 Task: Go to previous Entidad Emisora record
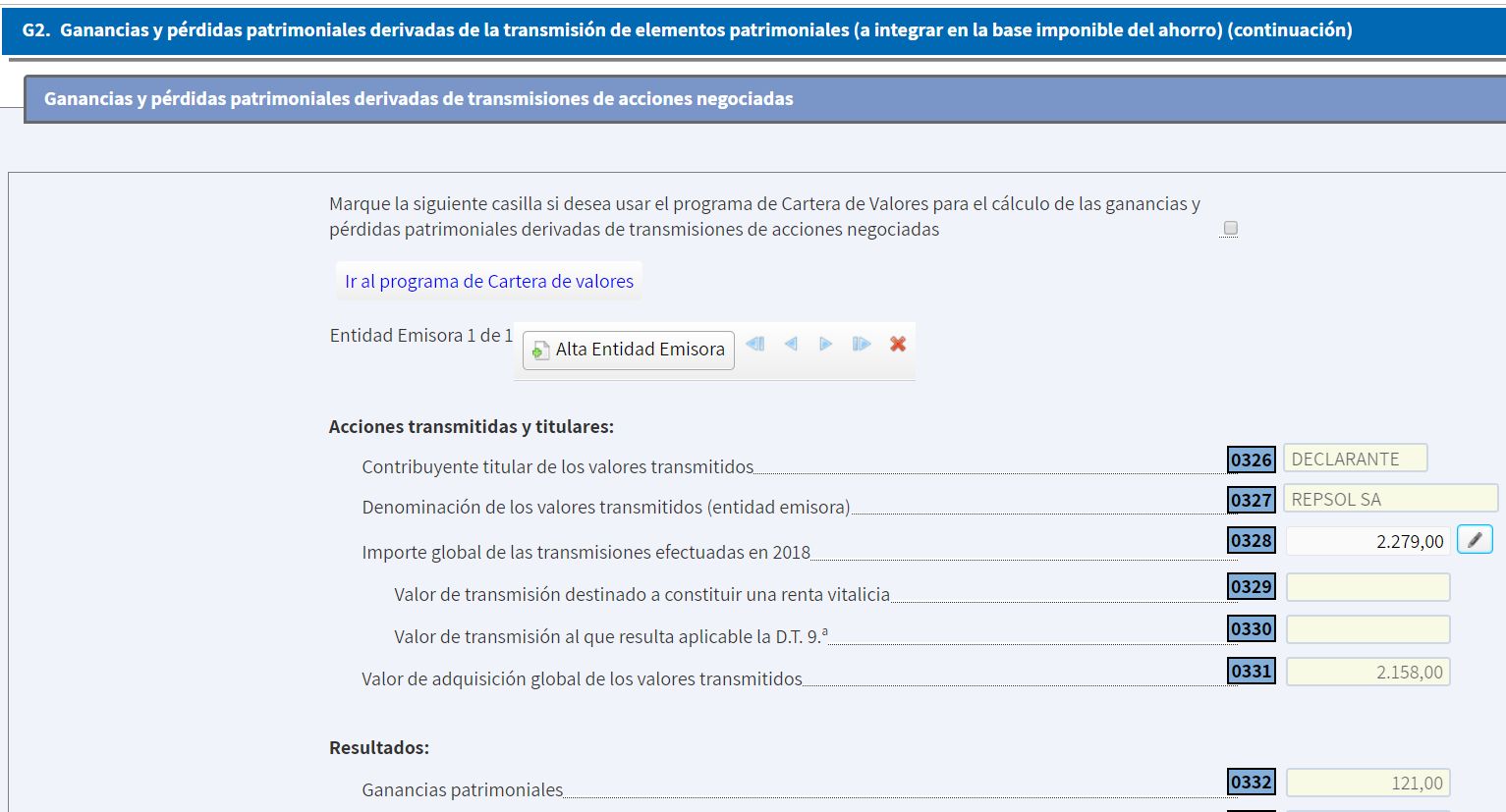click(x=791, y=344)
